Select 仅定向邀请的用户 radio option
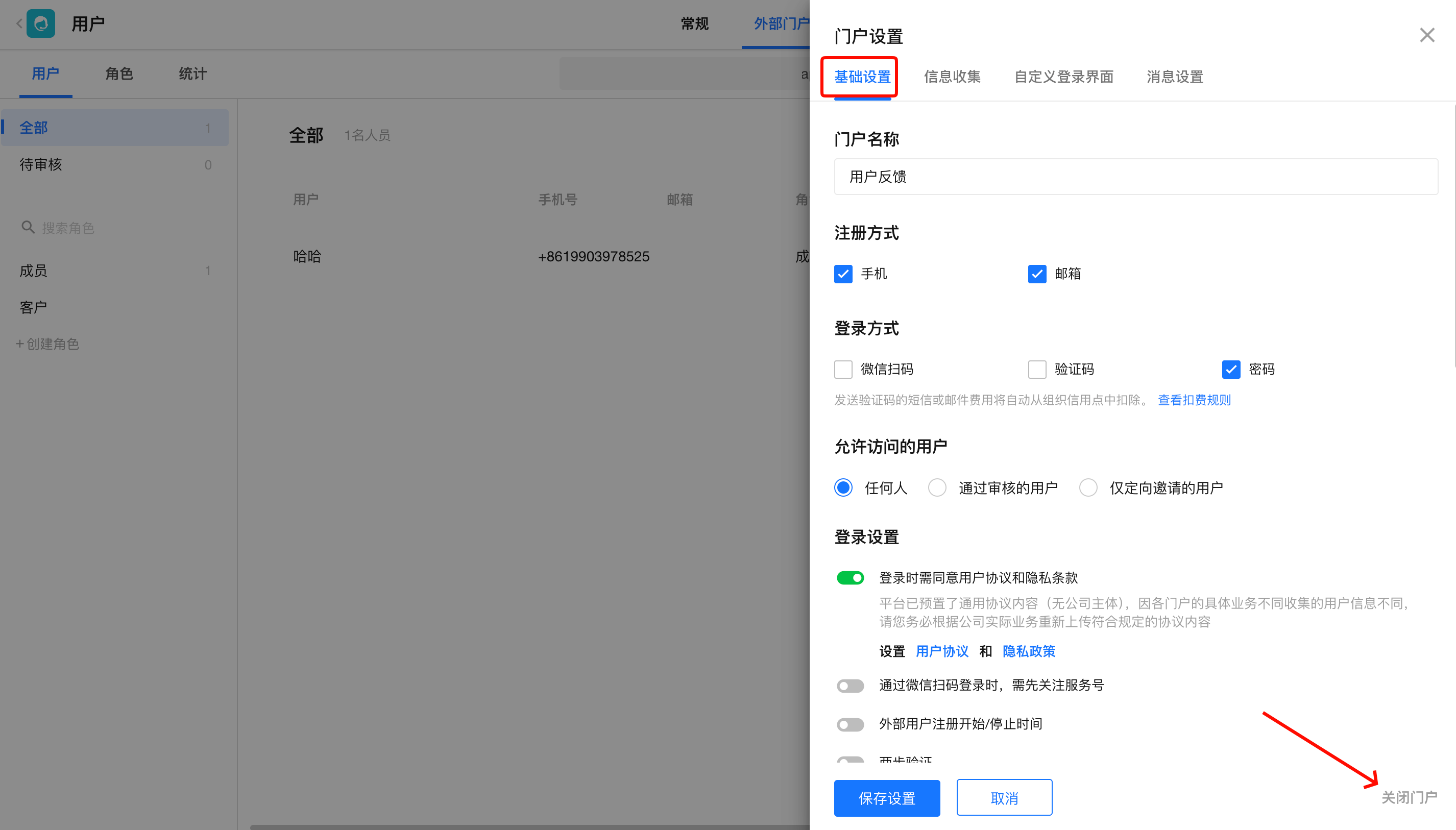This screenshot has width=1456, height=830. point(1088,488)
